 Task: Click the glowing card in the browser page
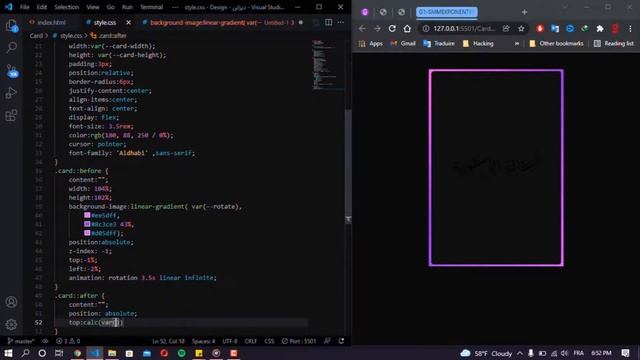[x=496, y=168]
